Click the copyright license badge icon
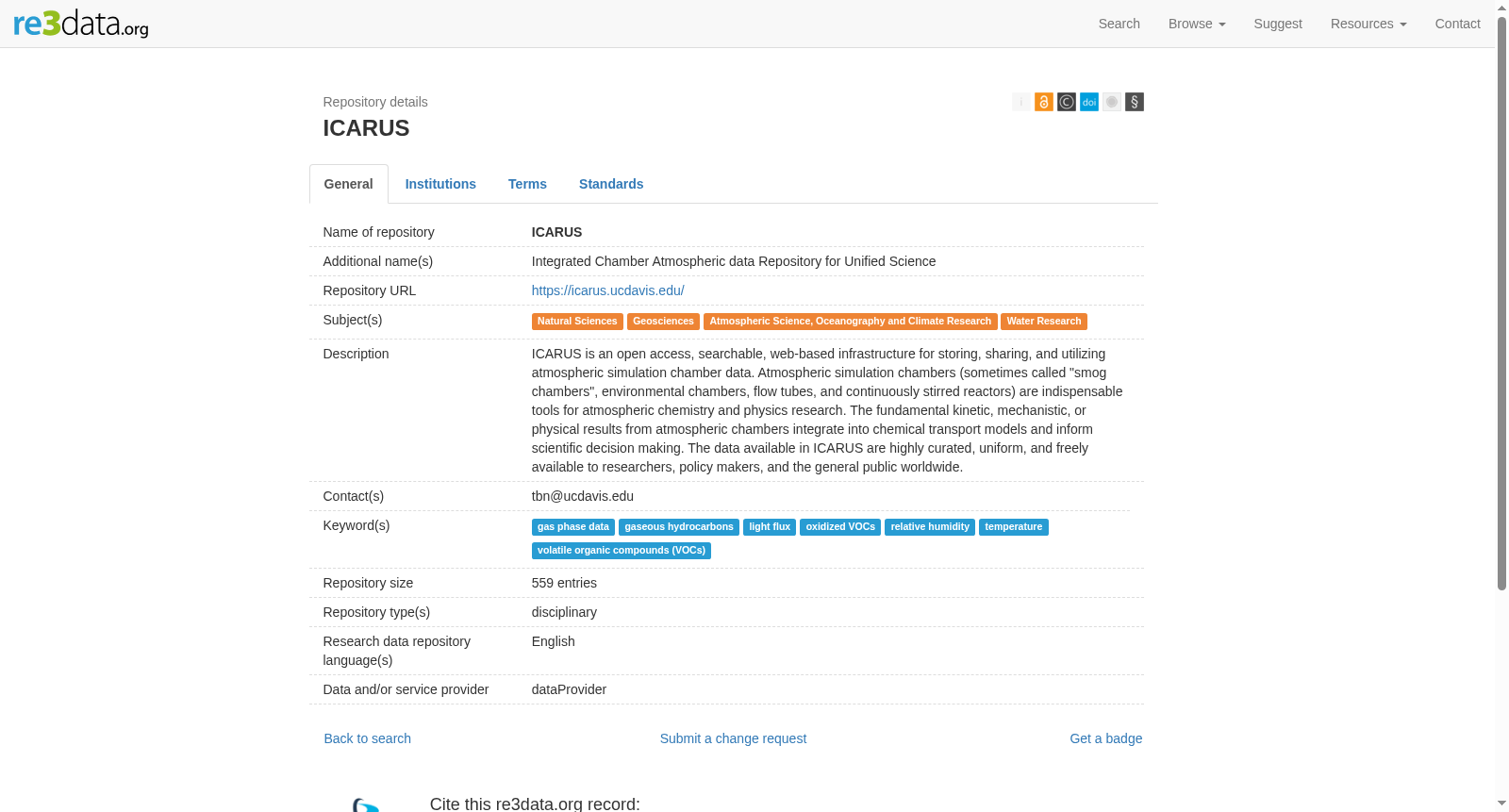1509x812 pixels. [x=1067, y=102]
